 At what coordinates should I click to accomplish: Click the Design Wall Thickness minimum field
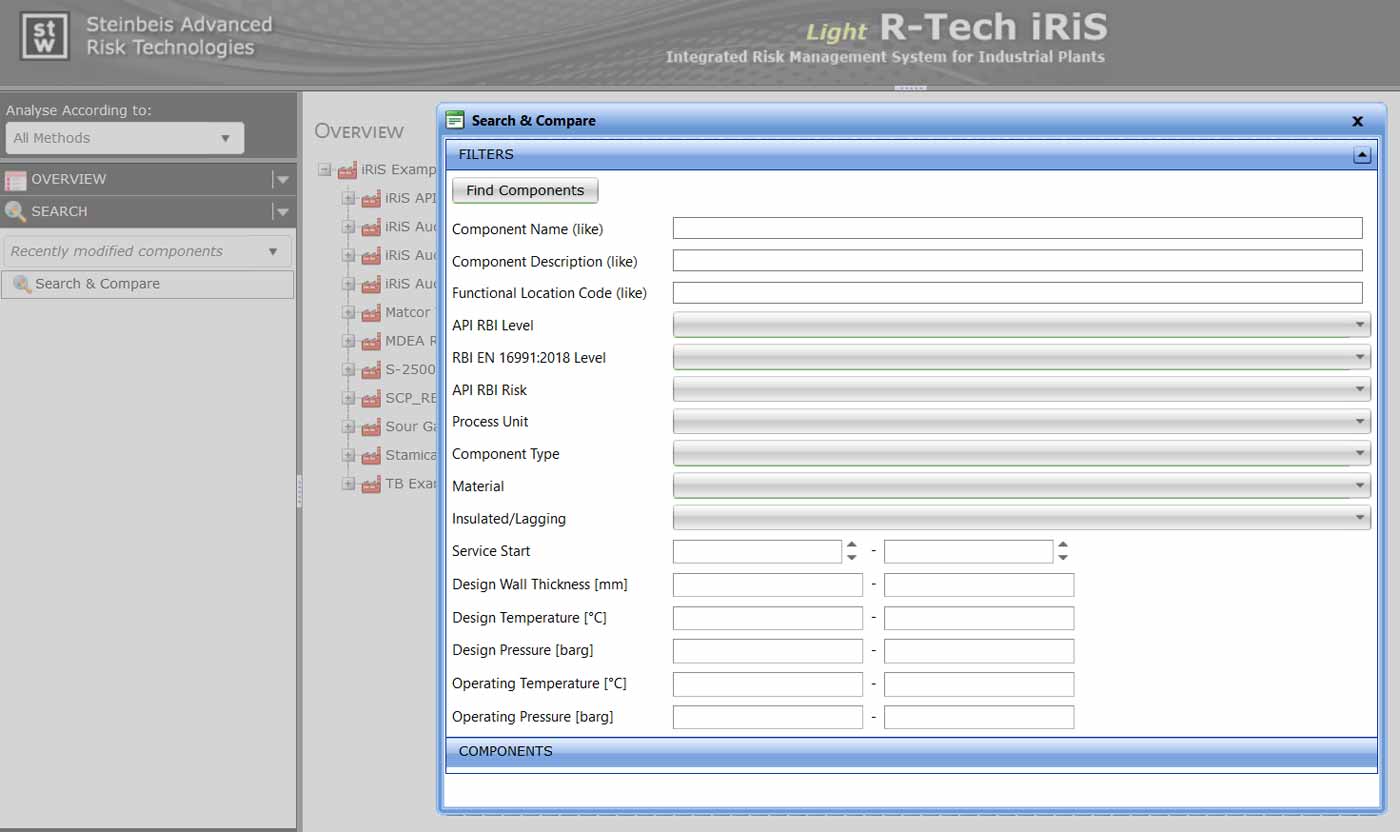(x=767, y=584)
